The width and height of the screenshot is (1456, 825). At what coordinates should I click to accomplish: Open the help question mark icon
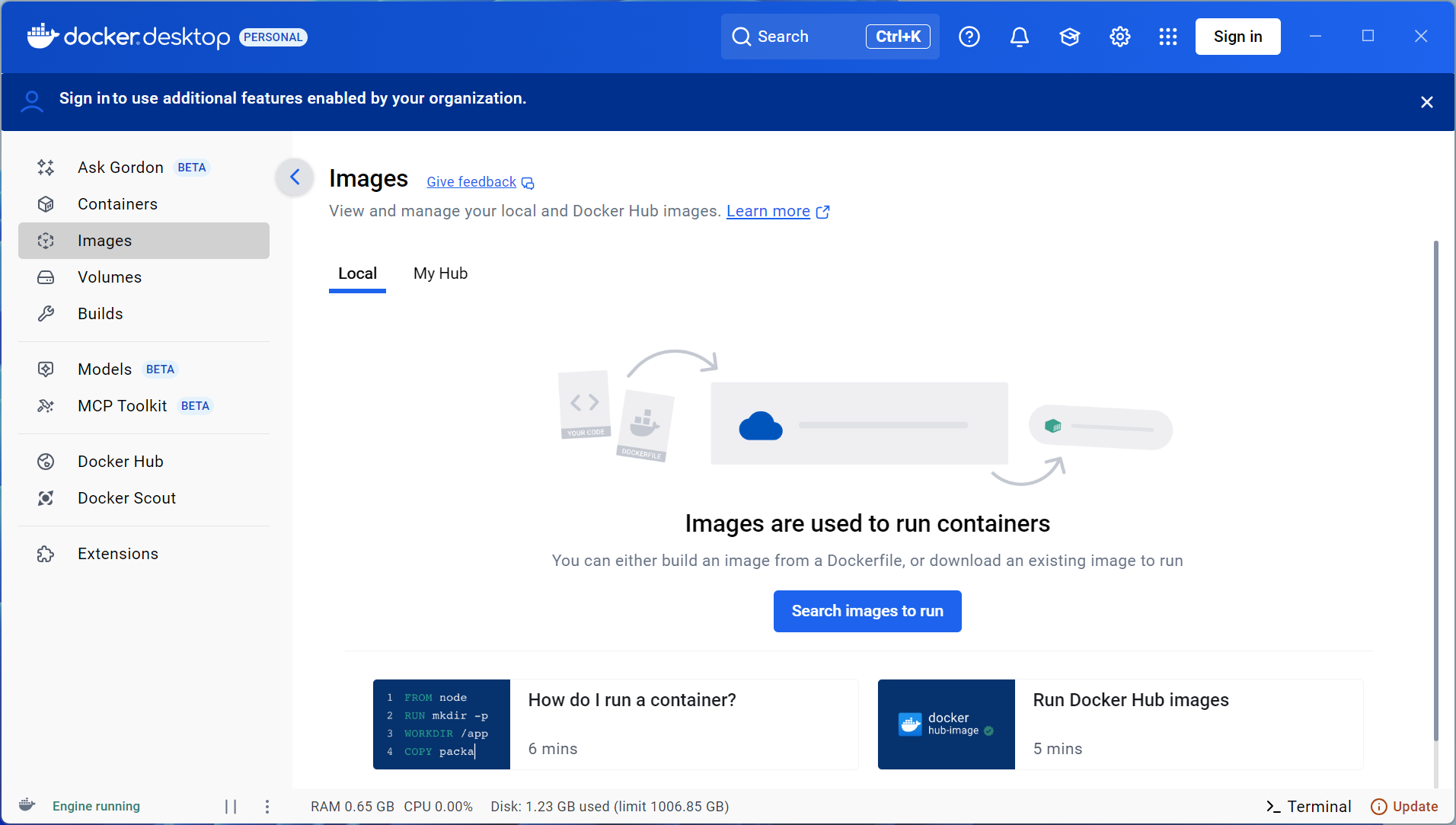tap(969, 37)
